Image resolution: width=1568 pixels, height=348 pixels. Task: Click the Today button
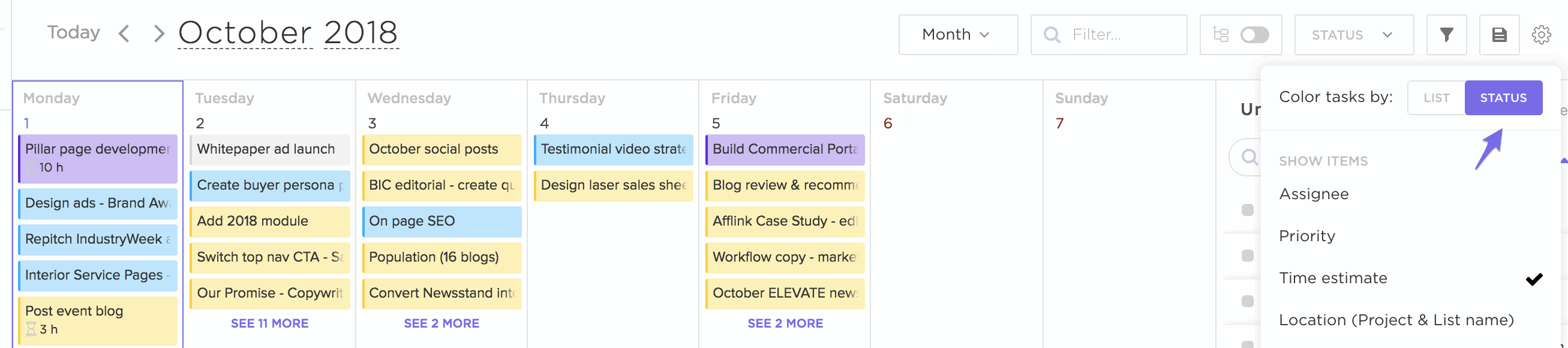click(x=74, y=32)
